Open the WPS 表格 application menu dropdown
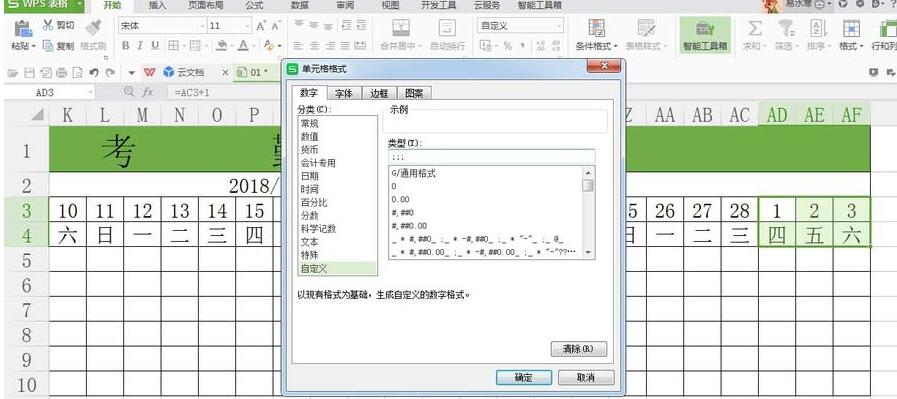The image size is (897, 399). click(80, 5)
